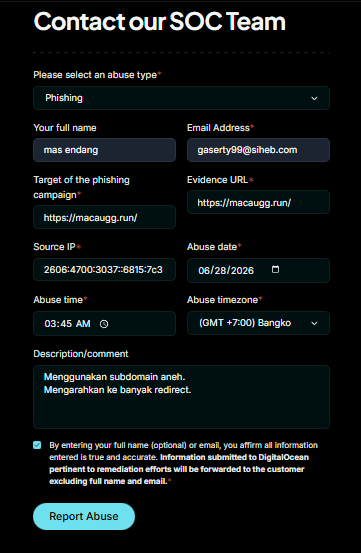Click the 'Please select an abuse type' label
Screen dimensions: 361x553
point(95,75)
